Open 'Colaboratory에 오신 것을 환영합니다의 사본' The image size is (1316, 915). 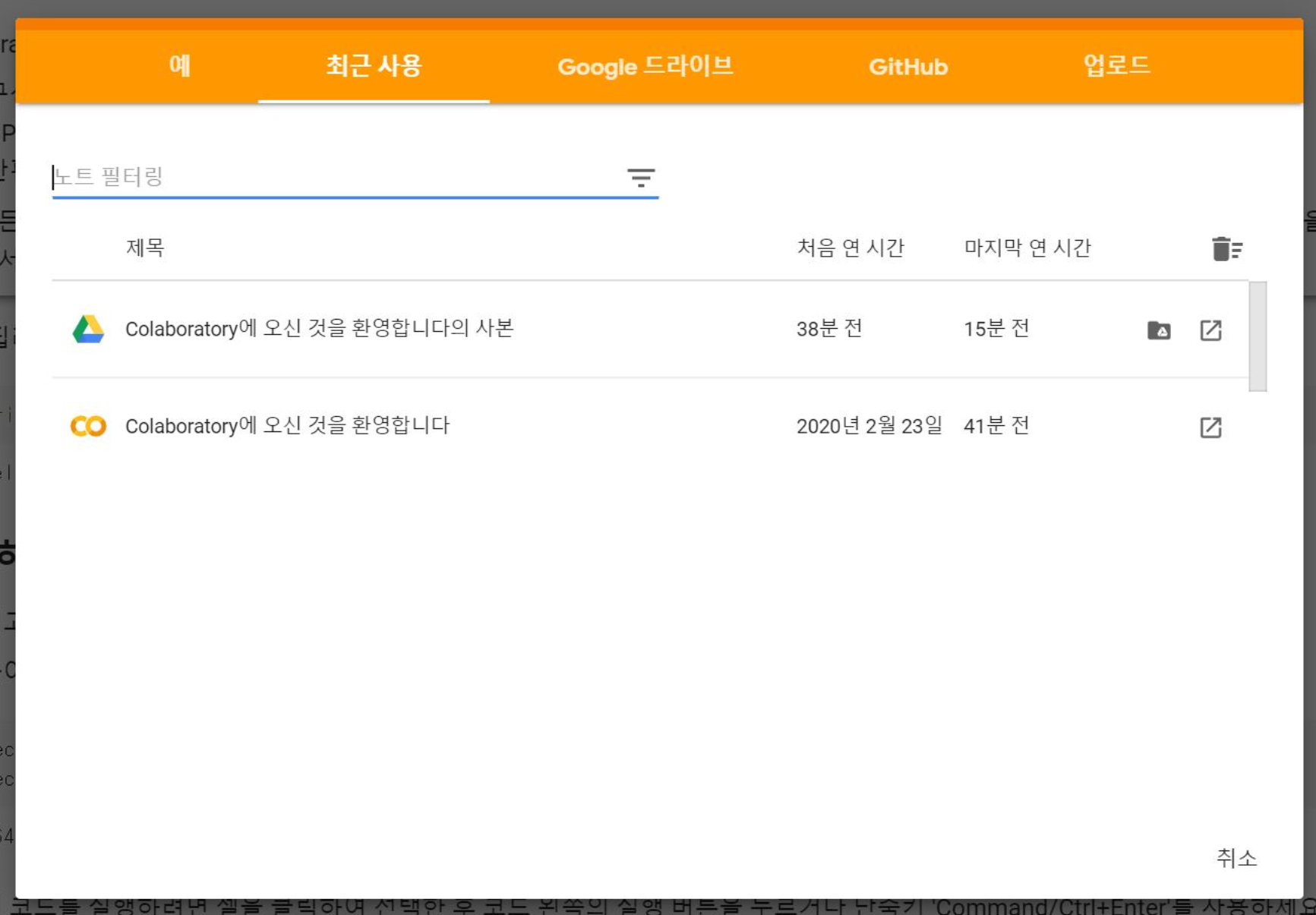(319, 328)
